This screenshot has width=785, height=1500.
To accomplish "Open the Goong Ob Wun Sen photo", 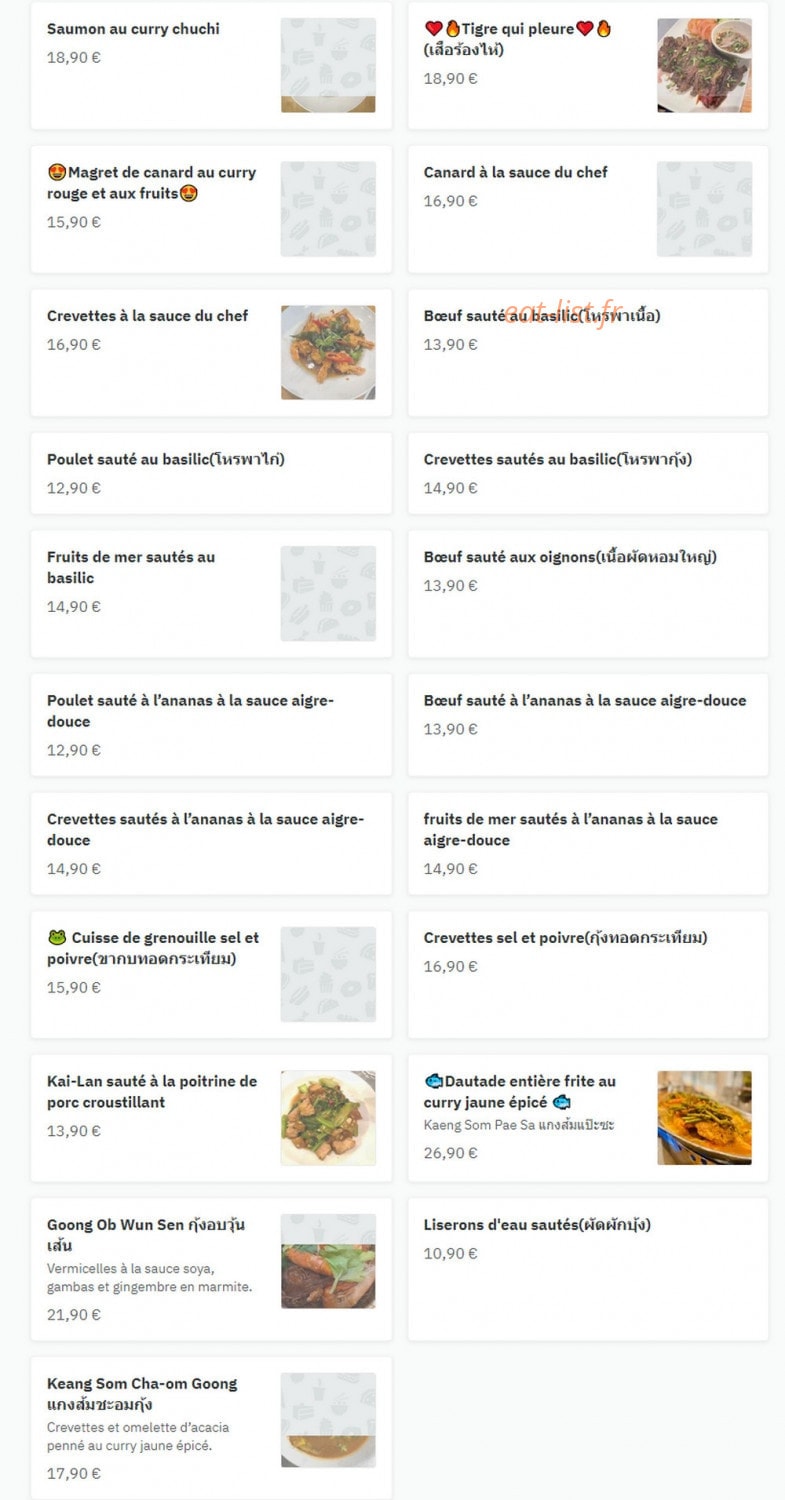I will pyautogui.click(x=328, y=1261).
